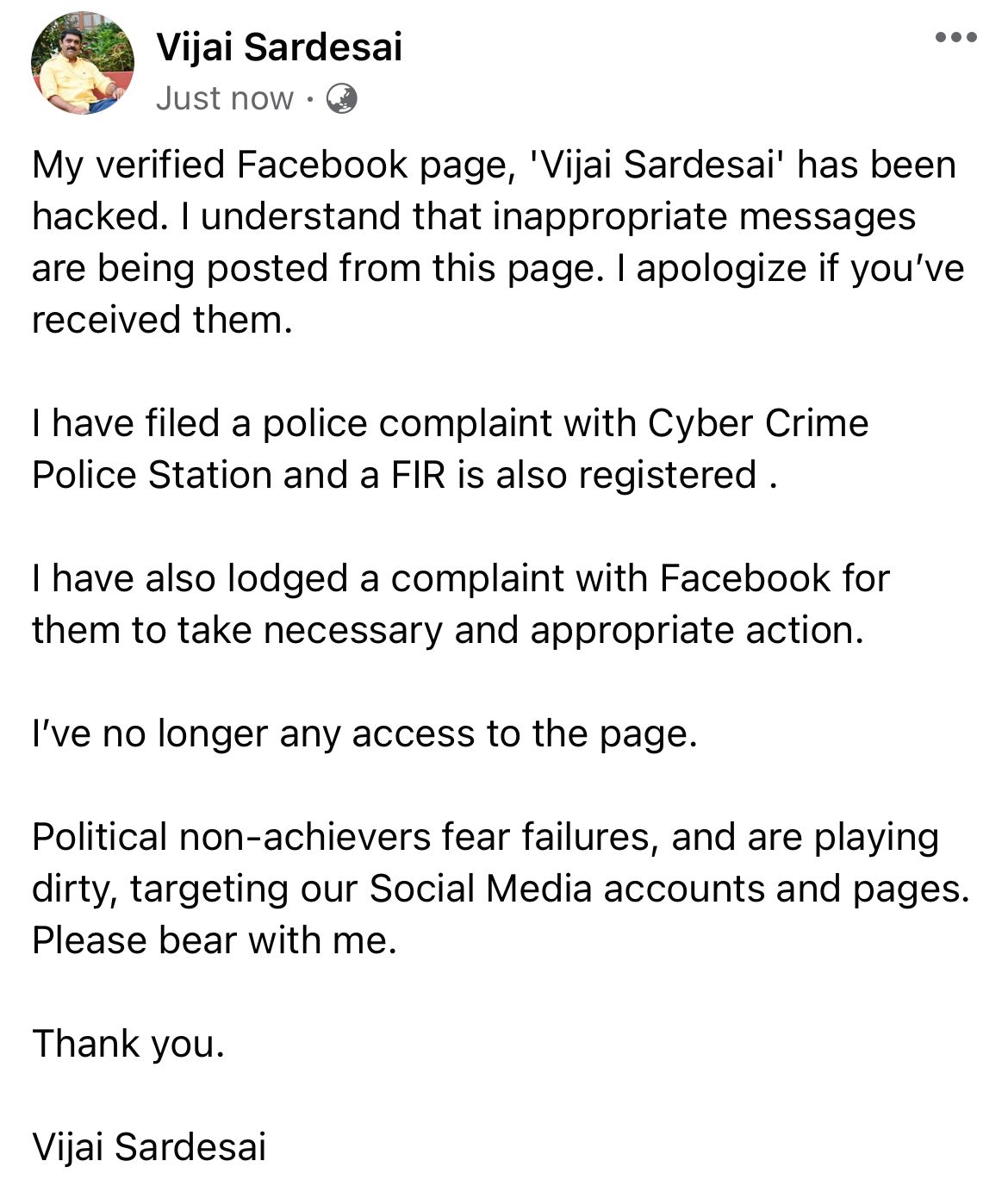Click the police complaint paragraph
The image size is (1008, 1186).
[451, 449]
